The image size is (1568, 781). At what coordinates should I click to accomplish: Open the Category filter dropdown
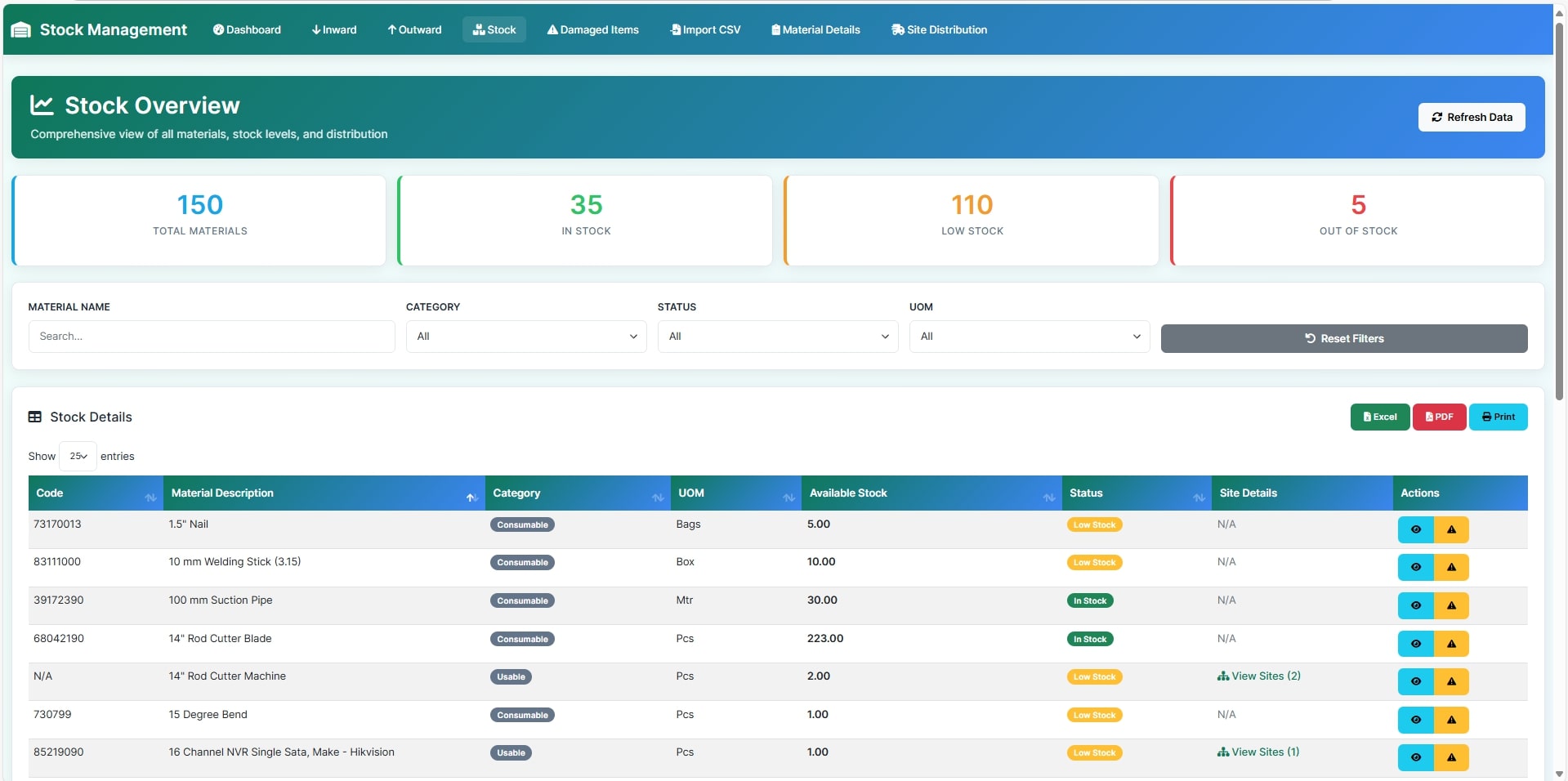(526, 337)
